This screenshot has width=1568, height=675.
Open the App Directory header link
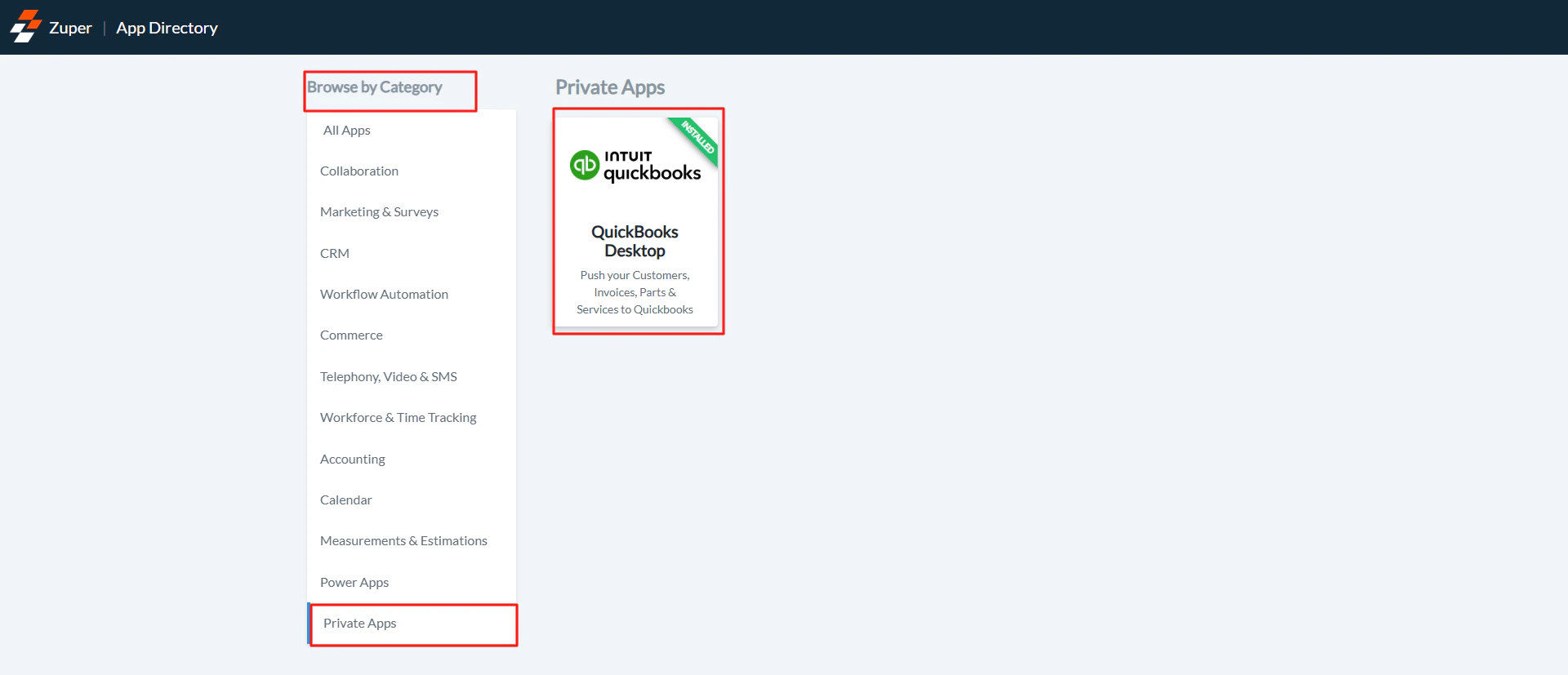point(167,28)
